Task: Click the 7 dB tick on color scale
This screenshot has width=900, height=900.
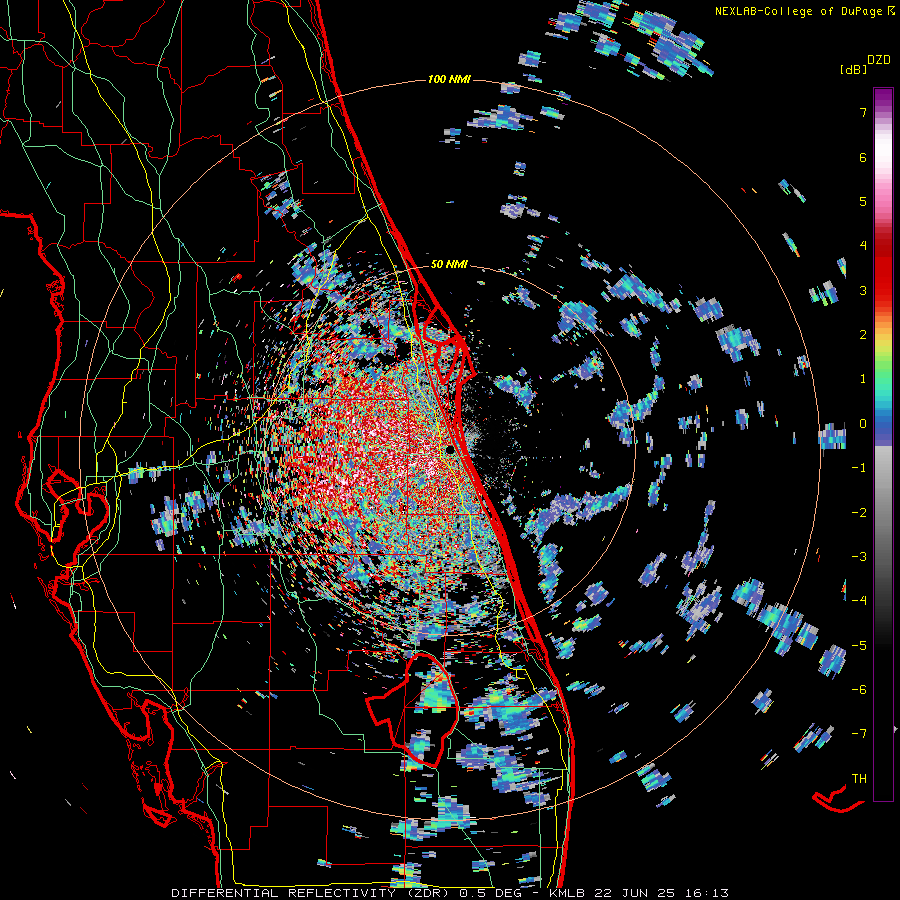Action: [x=863, y=112]
